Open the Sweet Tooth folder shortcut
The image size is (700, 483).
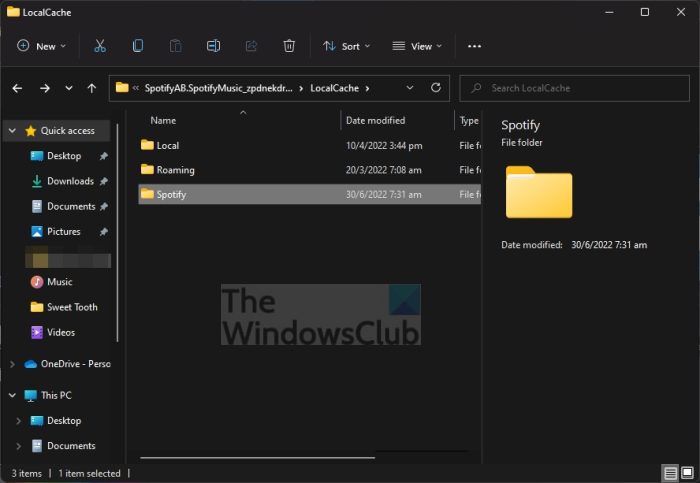pyautogui.click(x=72, y=307)
